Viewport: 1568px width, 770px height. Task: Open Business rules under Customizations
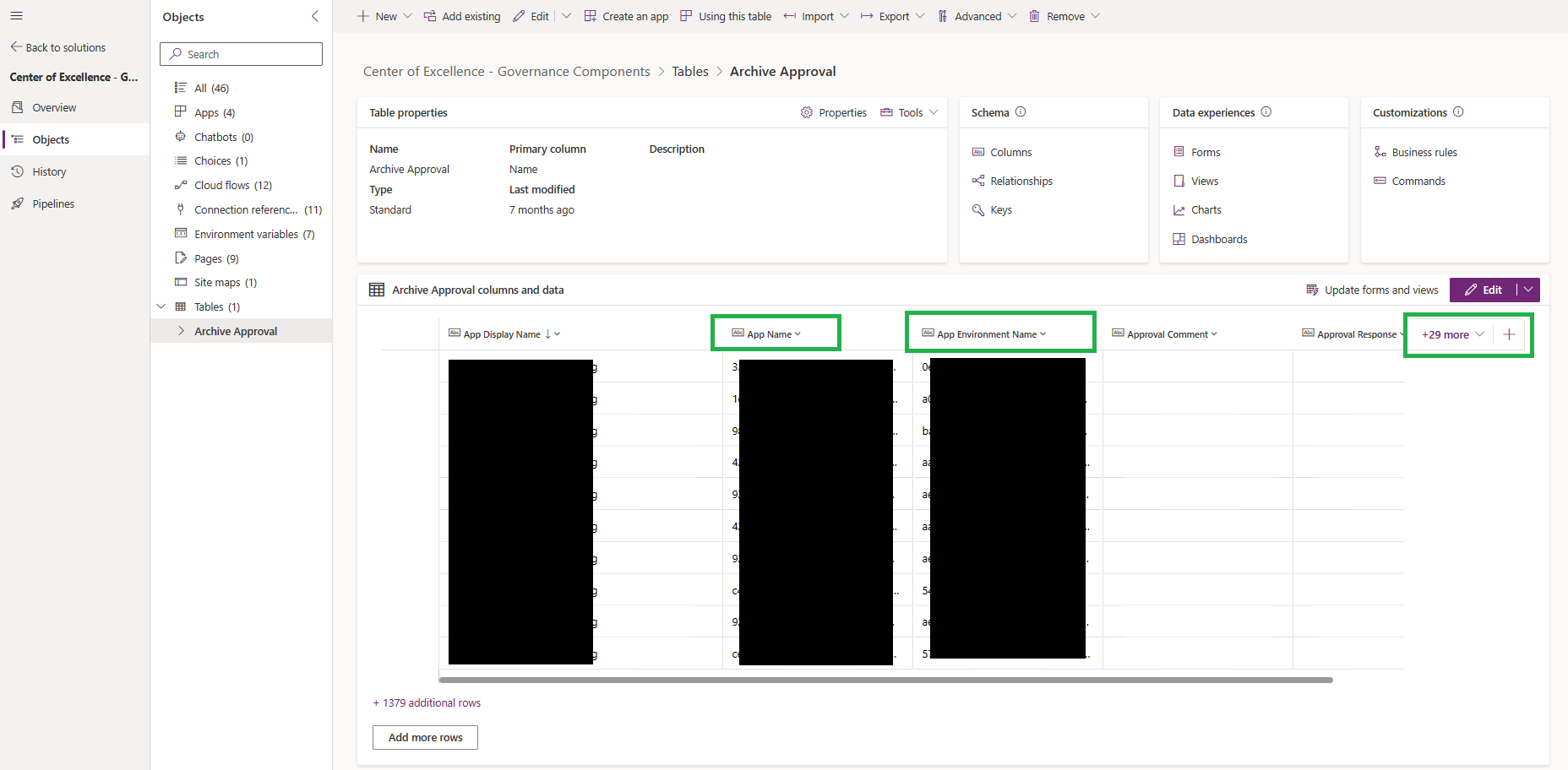pos(1424,152)
